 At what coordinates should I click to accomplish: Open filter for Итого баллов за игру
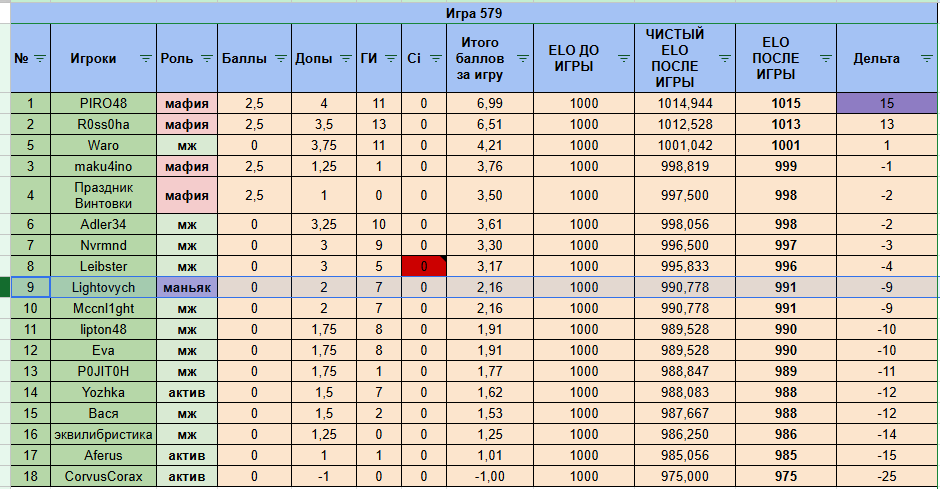click(x=521, y=59)
